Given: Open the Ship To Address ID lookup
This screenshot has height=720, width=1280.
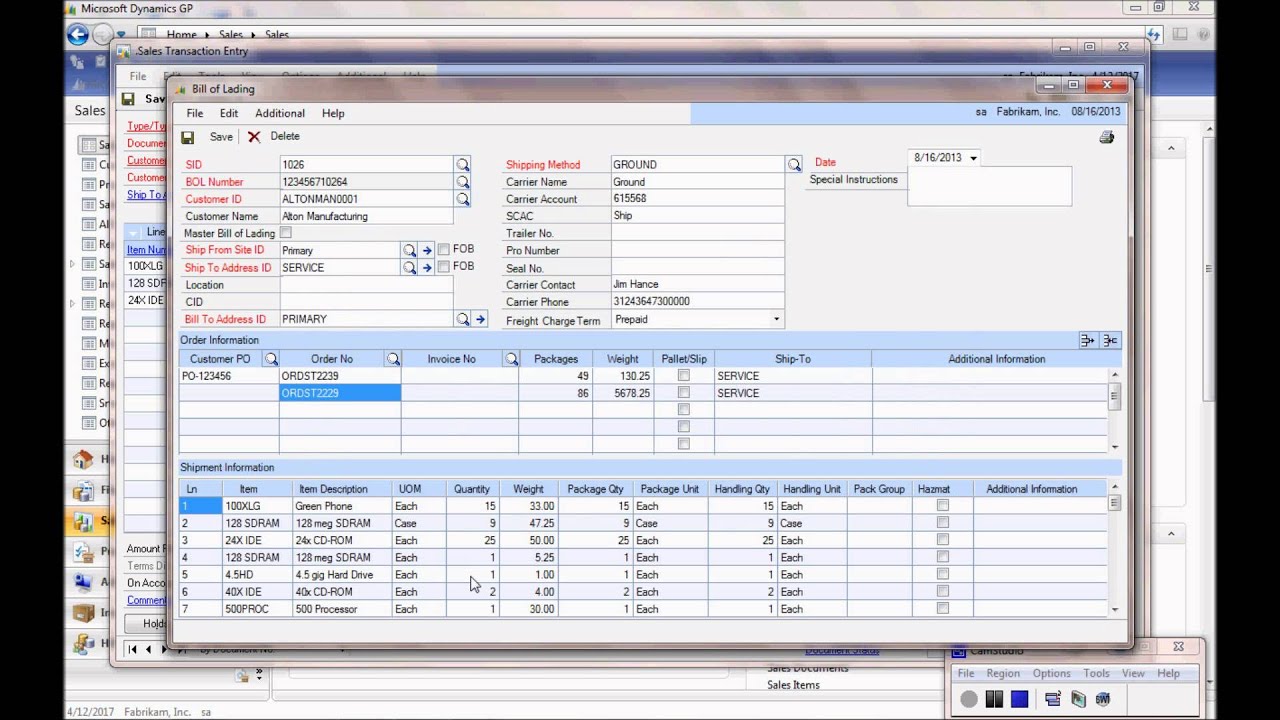Looking at the screenshot, I should coord(409,267).
